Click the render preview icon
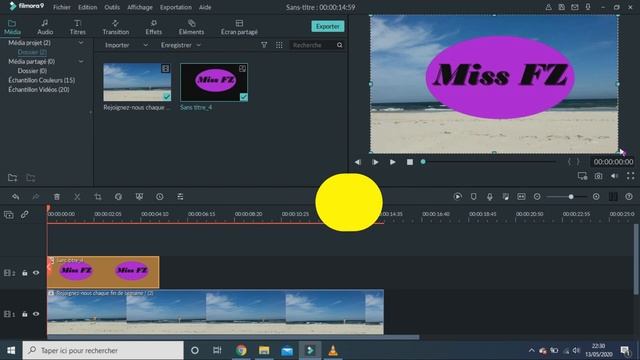The image size is (640, 360). point(458,197)
